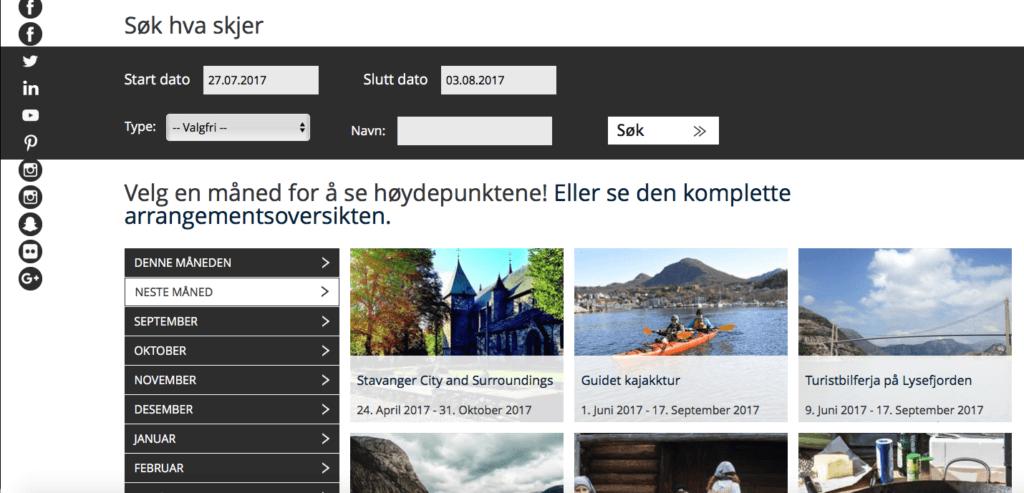Select OKTOBER in the month list
Image resolution: width=1024 pixels, height=493 pixels.
pos(232,351)
